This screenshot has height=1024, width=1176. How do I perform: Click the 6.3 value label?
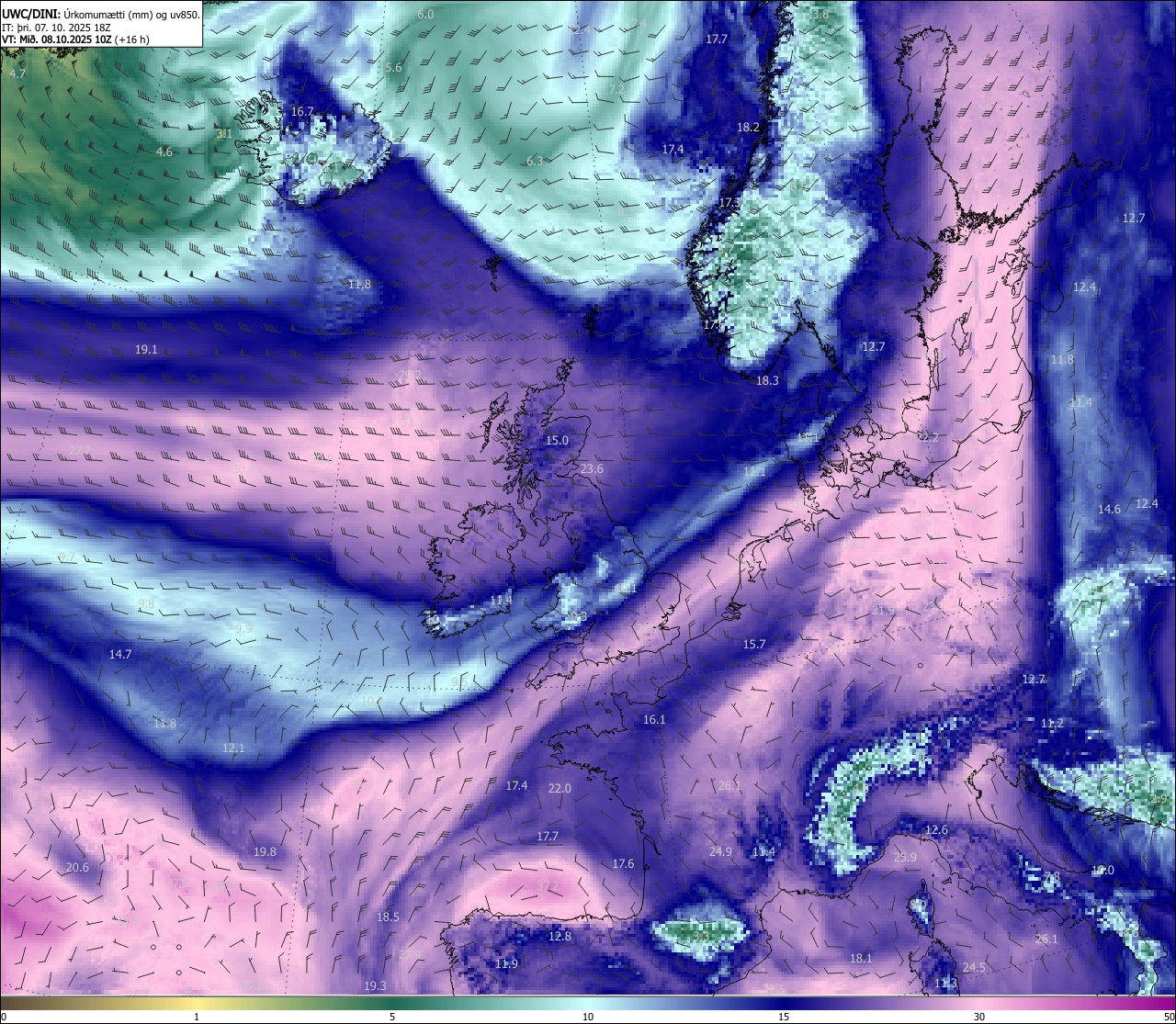[x=535, y=162]
